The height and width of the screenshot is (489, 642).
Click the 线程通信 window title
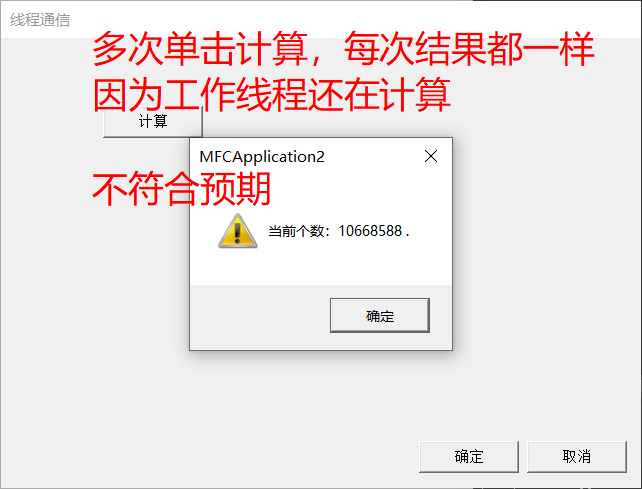point(40,20)
